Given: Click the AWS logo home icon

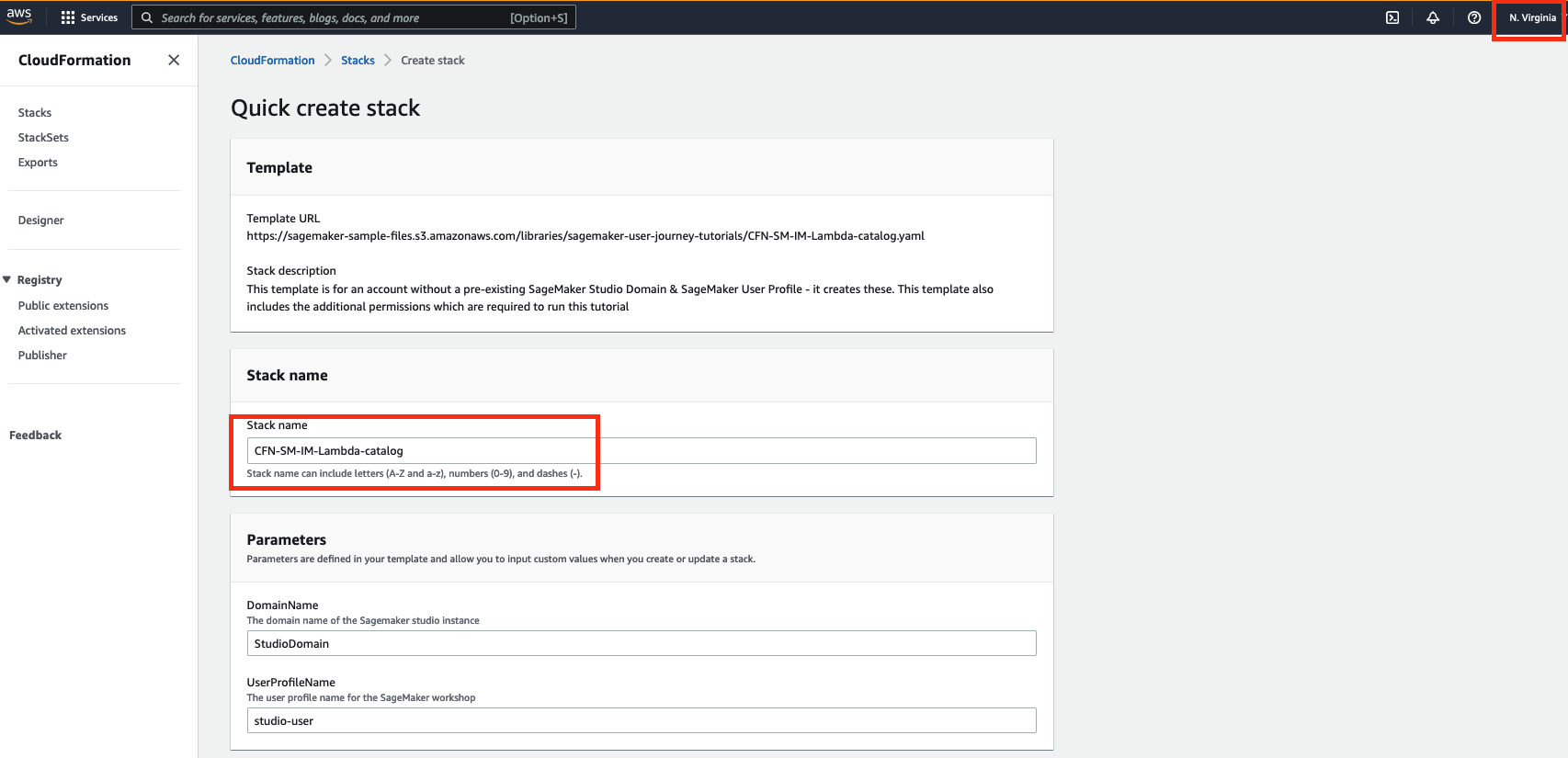Looking at the screenshot, I should tap(19, 16).
